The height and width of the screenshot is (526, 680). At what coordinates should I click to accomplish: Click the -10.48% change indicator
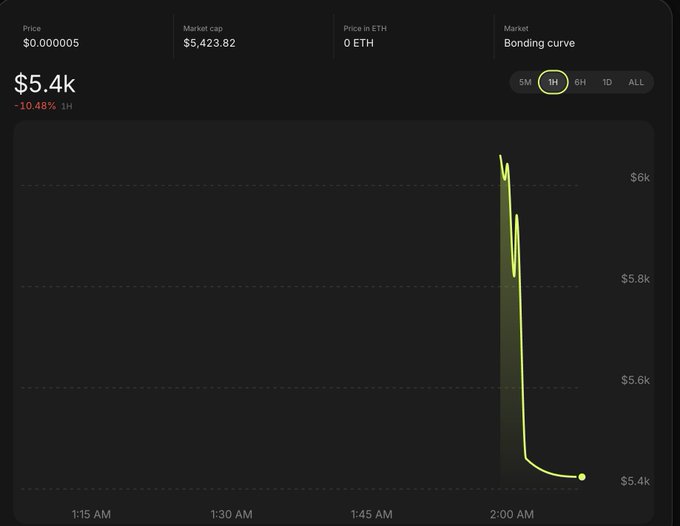[x=35, y=106]
